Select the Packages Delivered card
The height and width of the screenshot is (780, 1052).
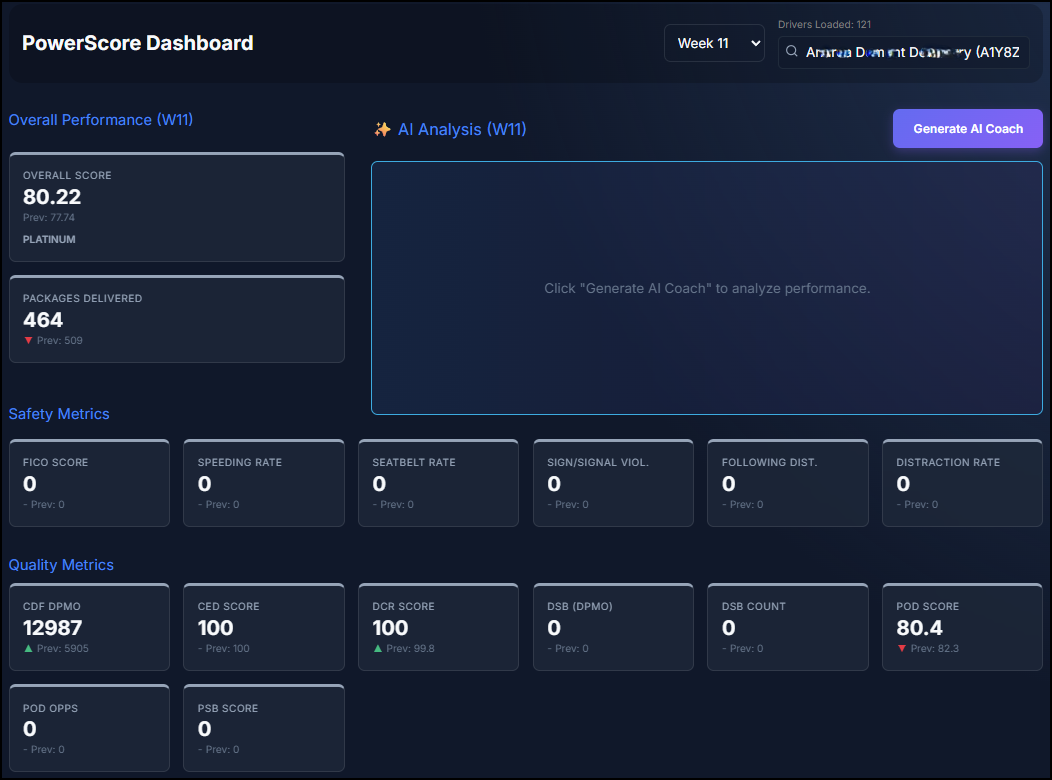coord(176,319)
